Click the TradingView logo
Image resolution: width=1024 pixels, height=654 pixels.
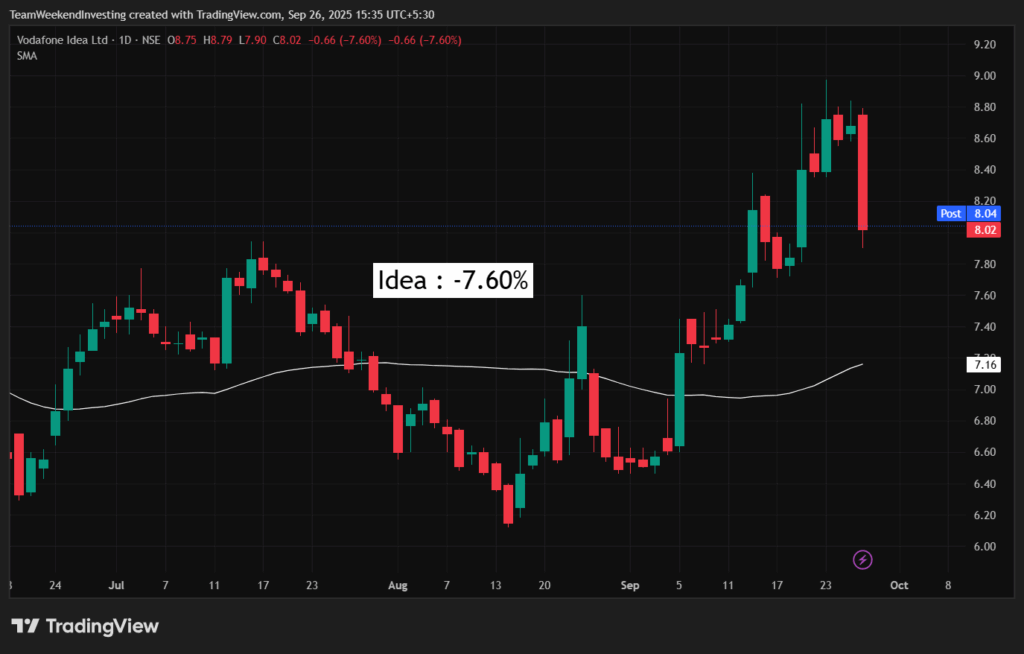[x=85, y=626]
